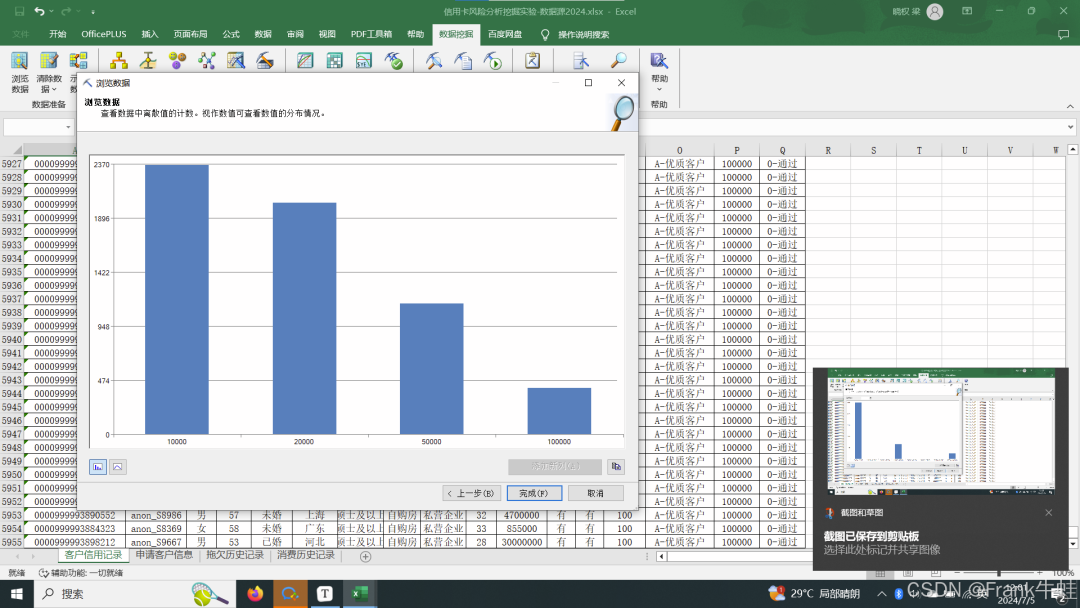The image size is (1080, 608).
Task: Click the network nodes icon in ribbon
Action: [x=207, y=61]
